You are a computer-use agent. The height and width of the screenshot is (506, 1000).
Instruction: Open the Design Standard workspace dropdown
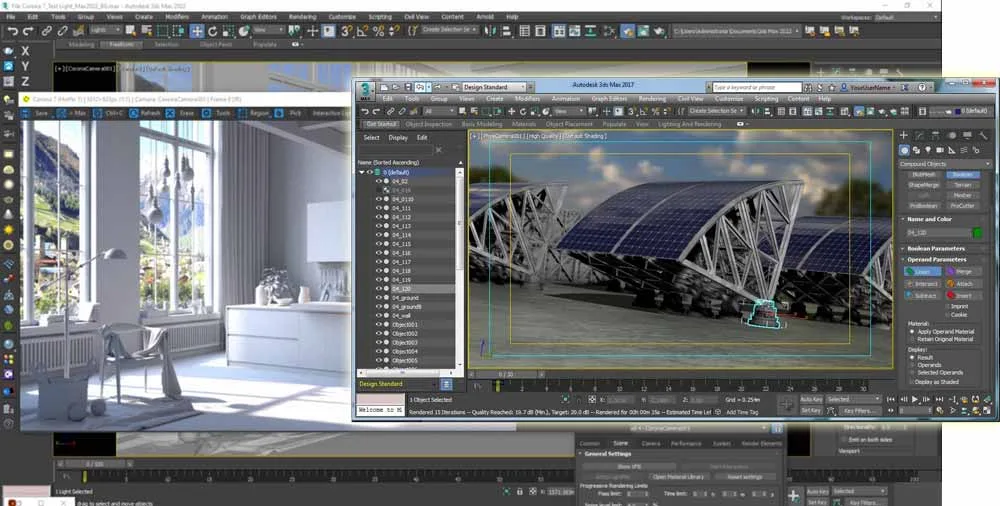(x=494, y=87)
